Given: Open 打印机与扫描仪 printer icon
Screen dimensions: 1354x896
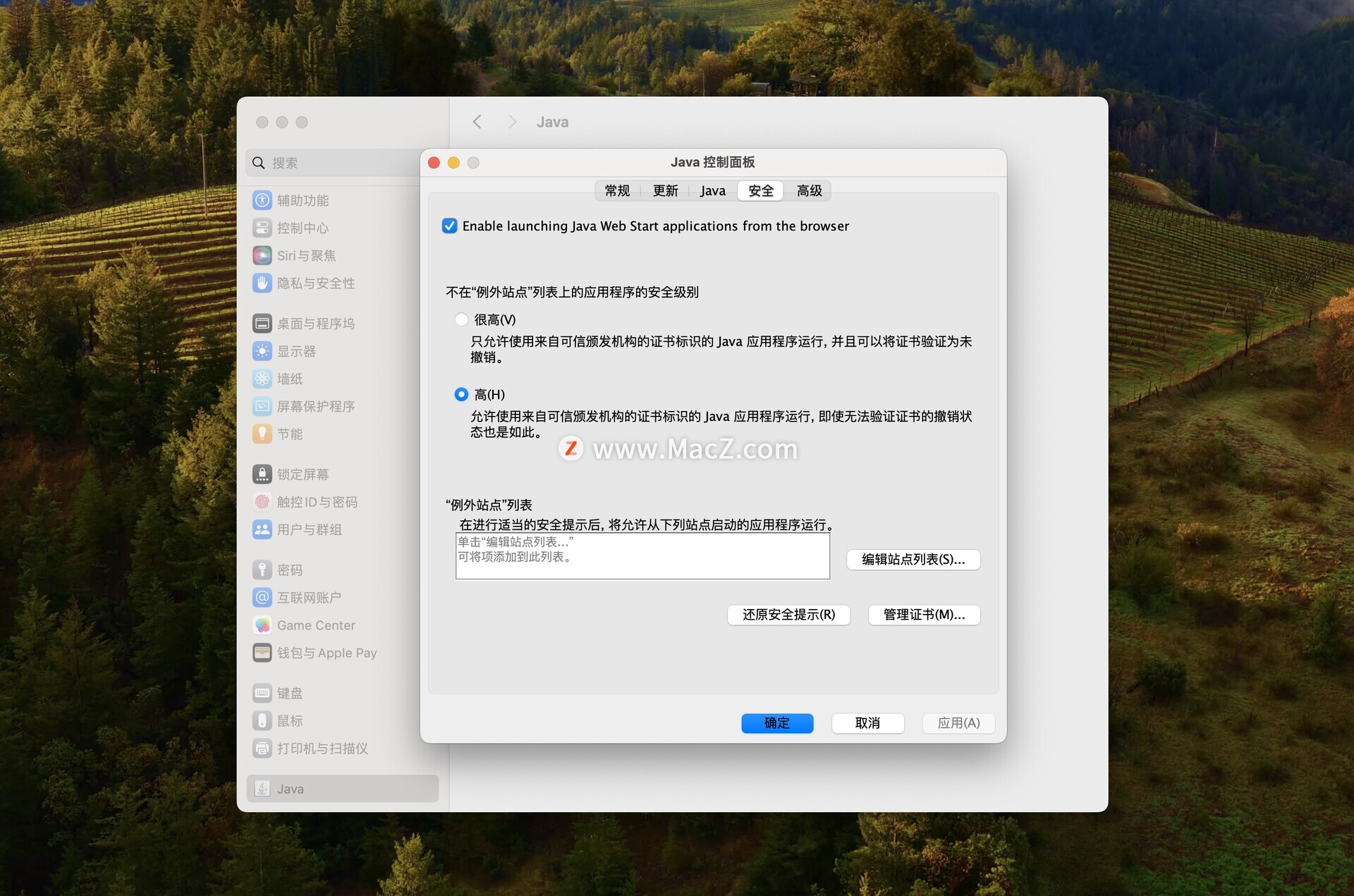Looking at the screenshot, I should (262, 748).
